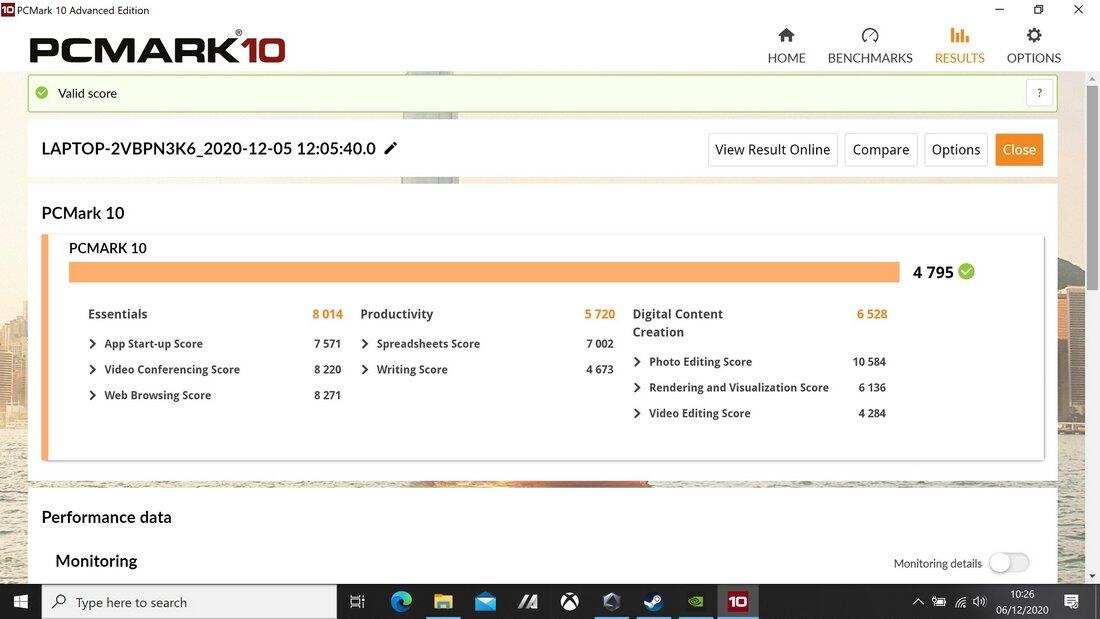Switch to the BENCHMARKS tab
The image size is (1100, 619).
870,46
